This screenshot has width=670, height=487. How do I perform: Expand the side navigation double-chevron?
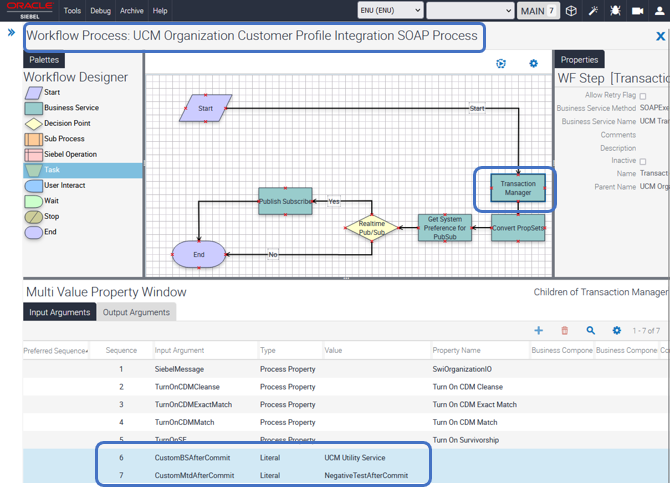coord(11,32)
